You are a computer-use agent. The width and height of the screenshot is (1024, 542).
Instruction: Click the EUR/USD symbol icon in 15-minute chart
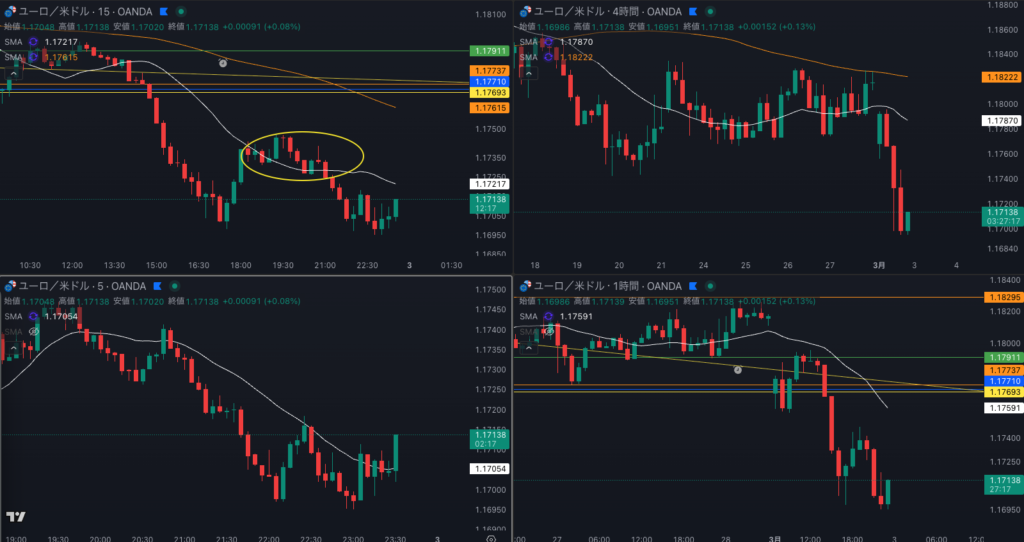tap(10, 11)
